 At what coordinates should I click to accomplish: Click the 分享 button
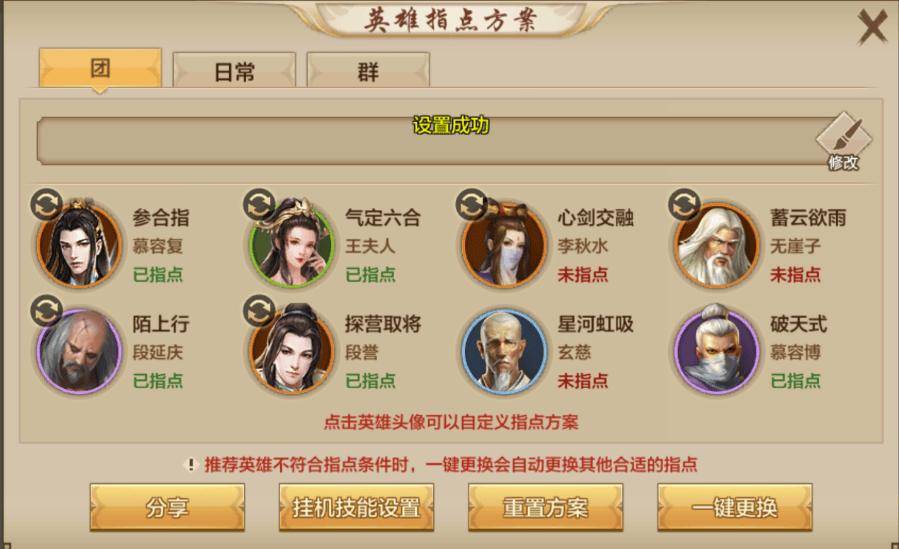pyautogui.click(x=167, y=507)
